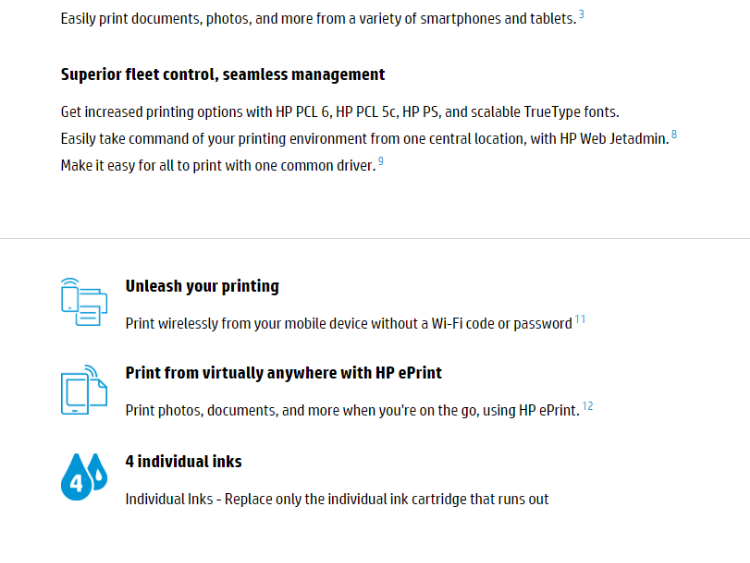Click the wireless mobile printing icon
Image resolution: width=750 pixels, height=563 pixels.
point(84,302)
